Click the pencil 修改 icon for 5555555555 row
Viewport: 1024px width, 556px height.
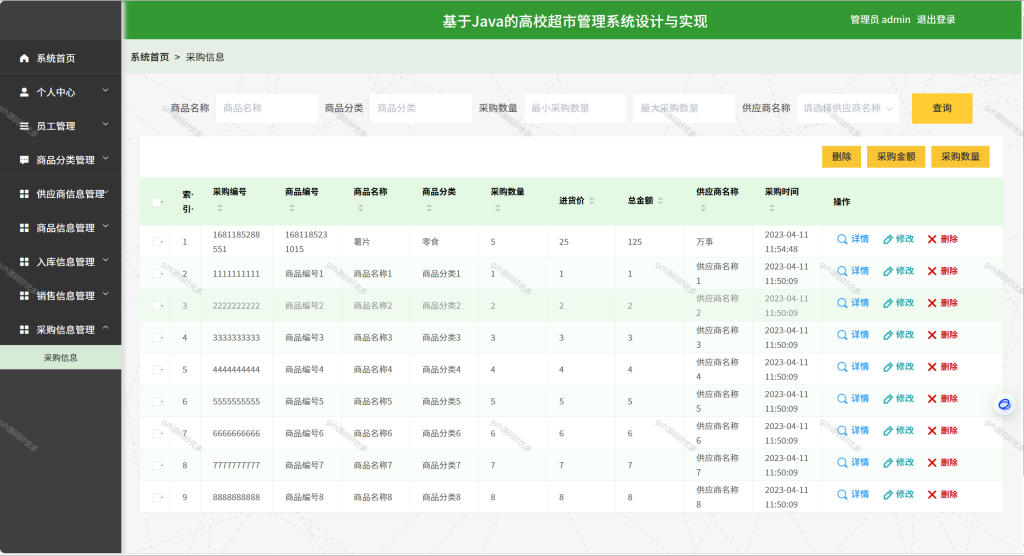coord(888,399)
